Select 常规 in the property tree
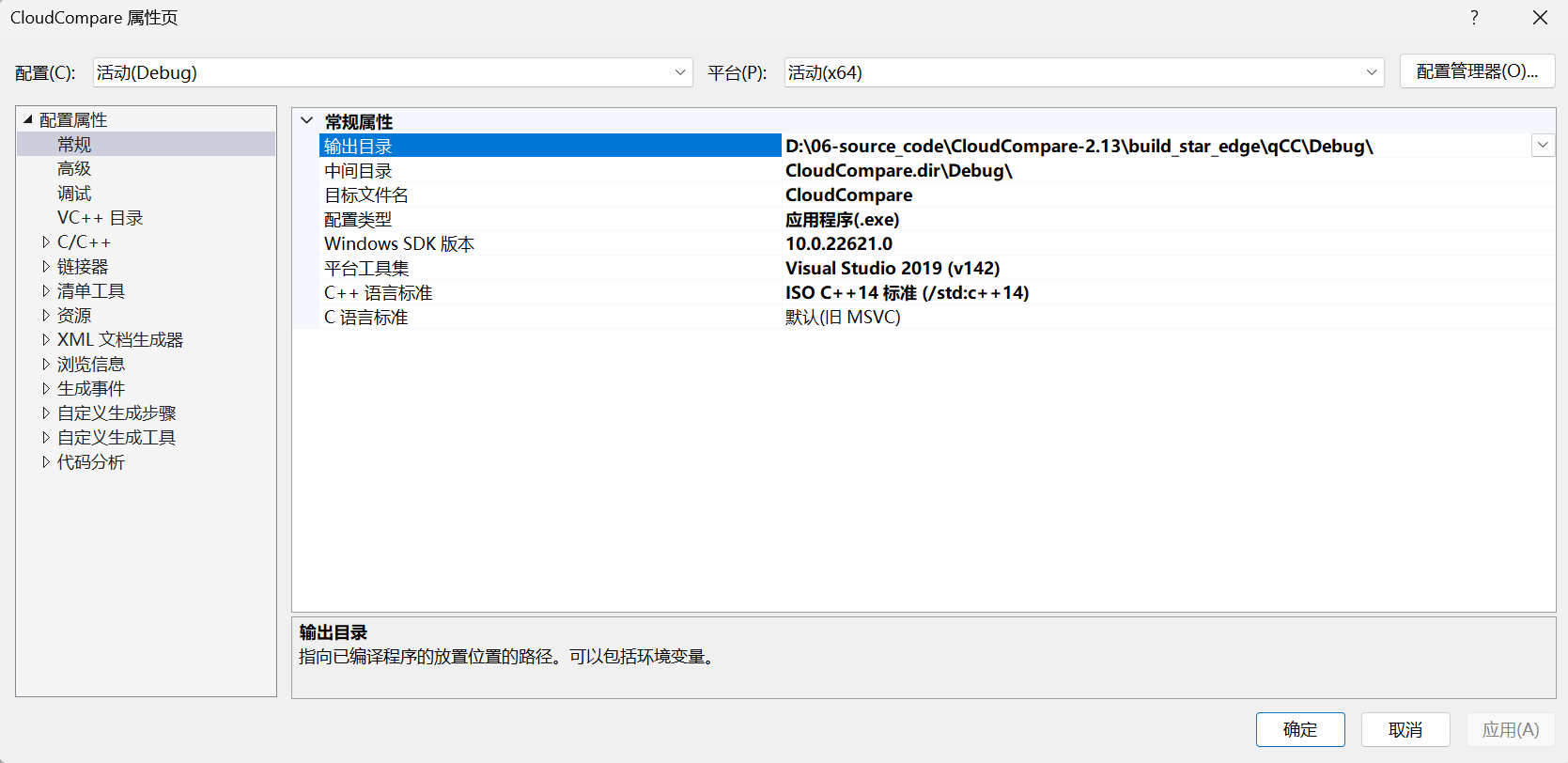Screen dimensions: 1568x763 click(x=74, y=144)
